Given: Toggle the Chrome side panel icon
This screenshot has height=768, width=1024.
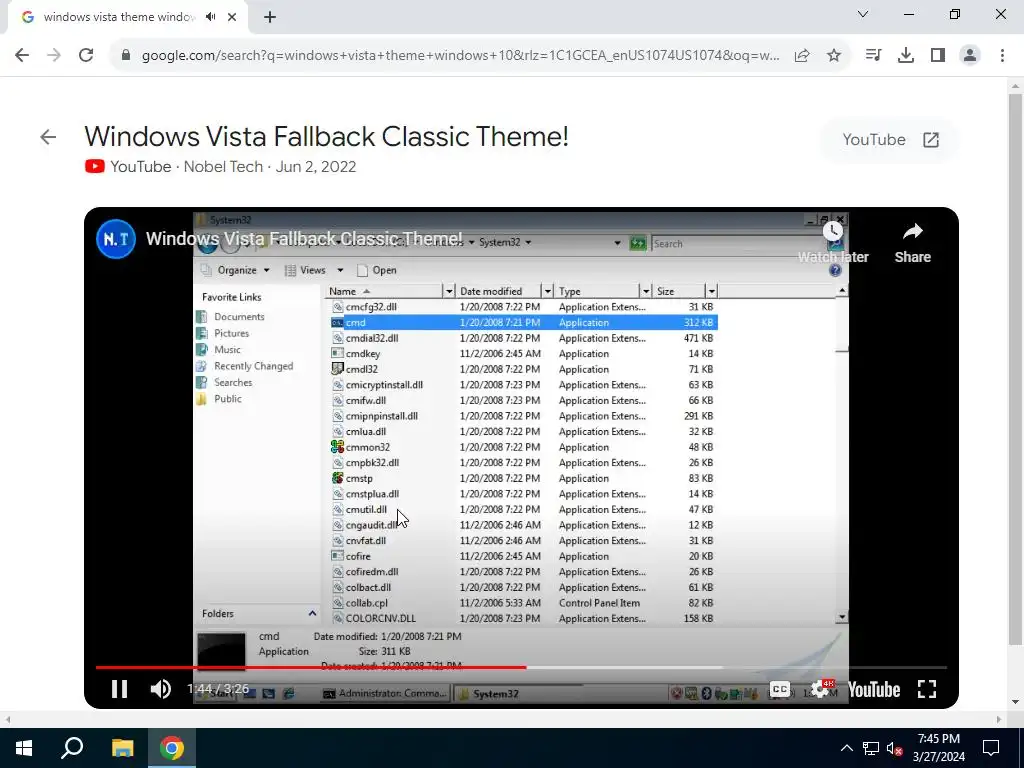Looking at the screenshot, I should tap(938, 56).
